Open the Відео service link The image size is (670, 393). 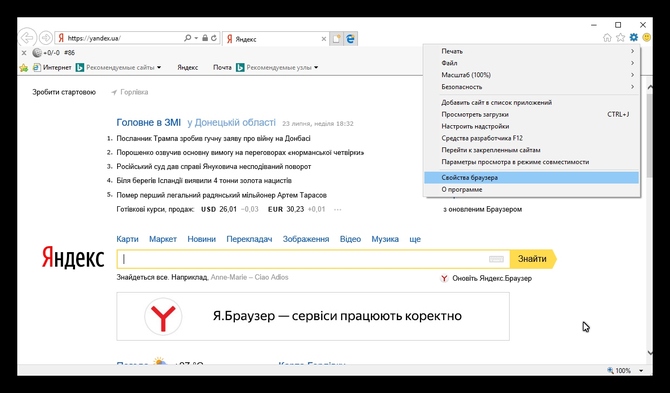(x=350, y=239)
